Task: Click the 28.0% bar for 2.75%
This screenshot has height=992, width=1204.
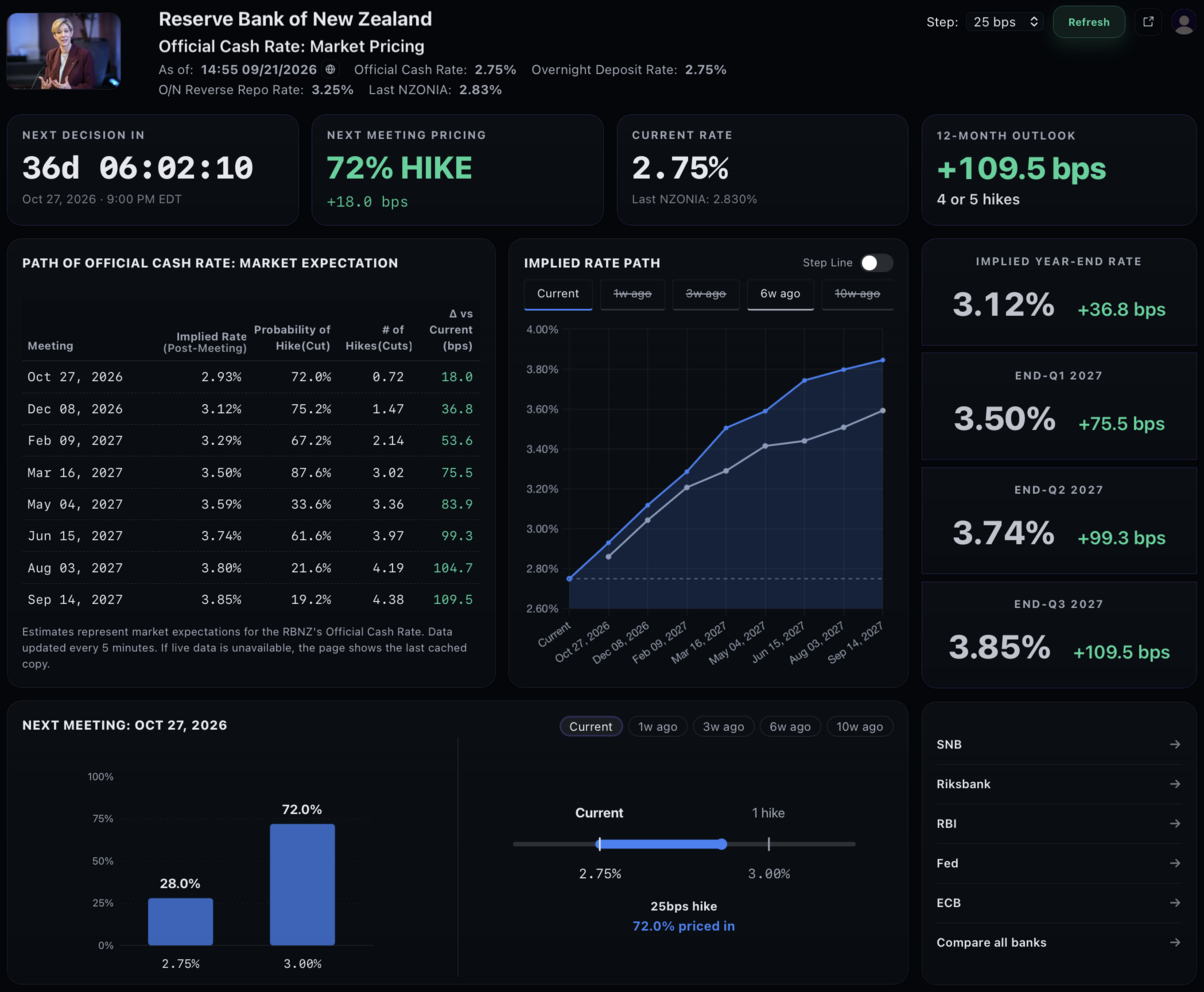Action: pos(180,921)
